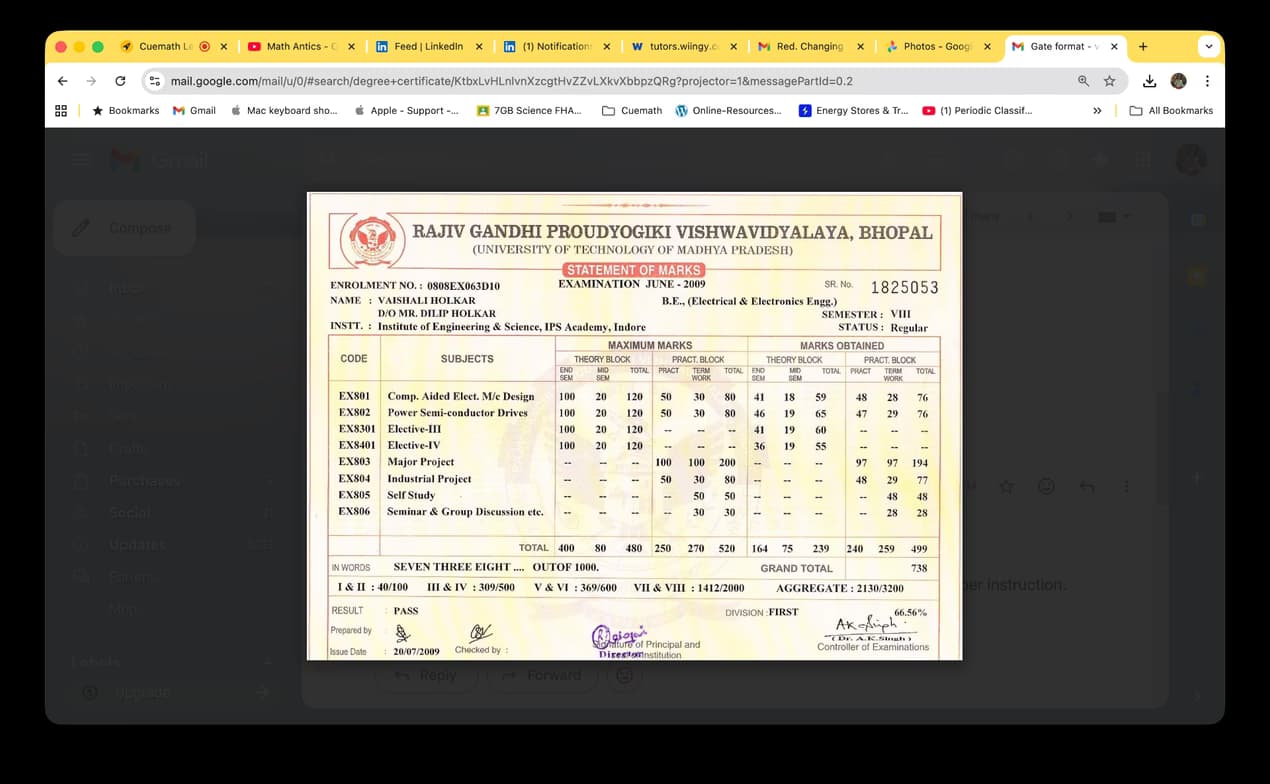Image resolution: width=1270 pixels, height=784 pixels.
Task: Open the Gmail bookmark shortcut
Action: 194,110
